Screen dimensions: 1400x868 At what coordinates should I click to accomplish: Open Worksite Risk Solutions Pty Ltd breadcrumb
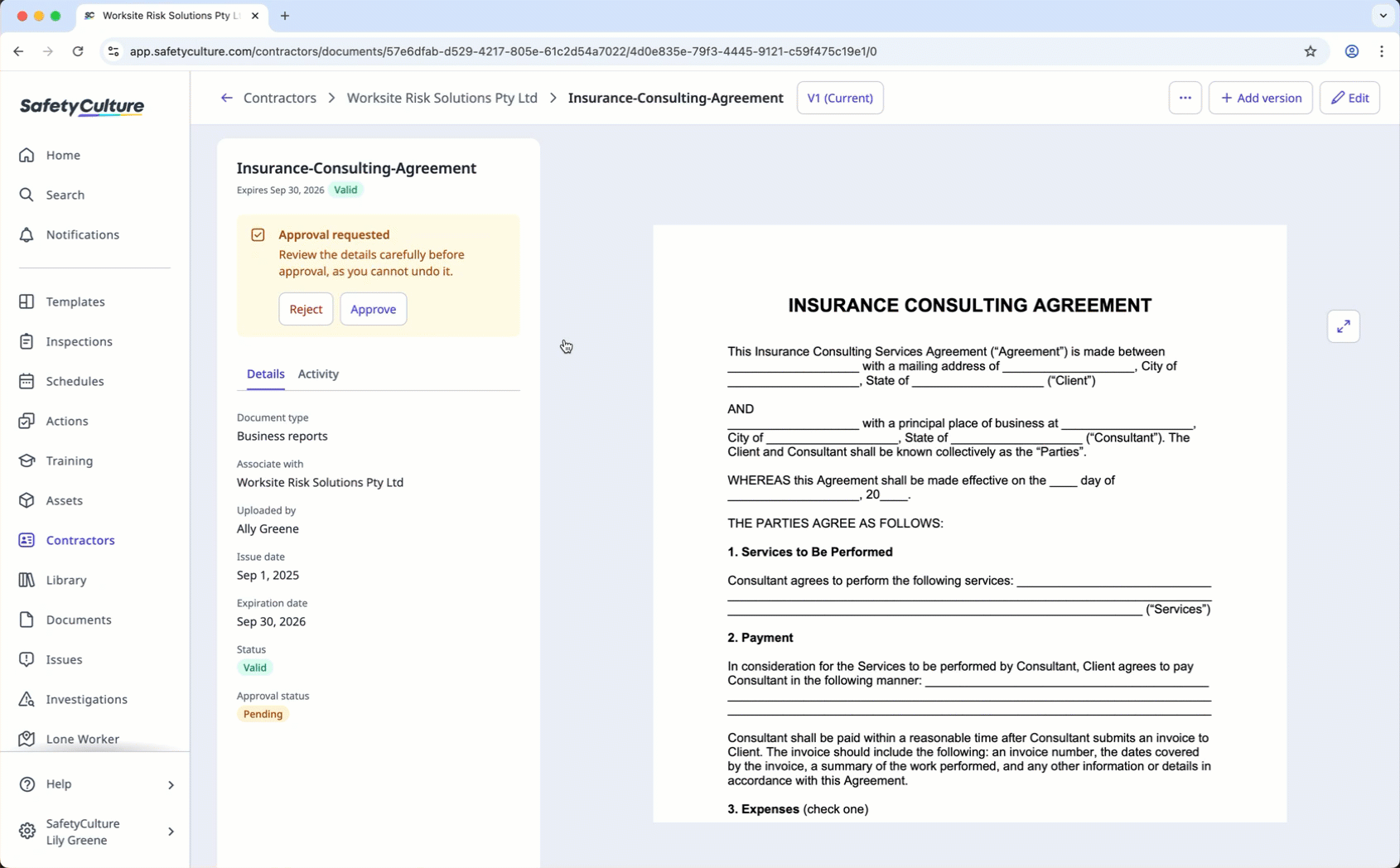[x=442, y=98]
